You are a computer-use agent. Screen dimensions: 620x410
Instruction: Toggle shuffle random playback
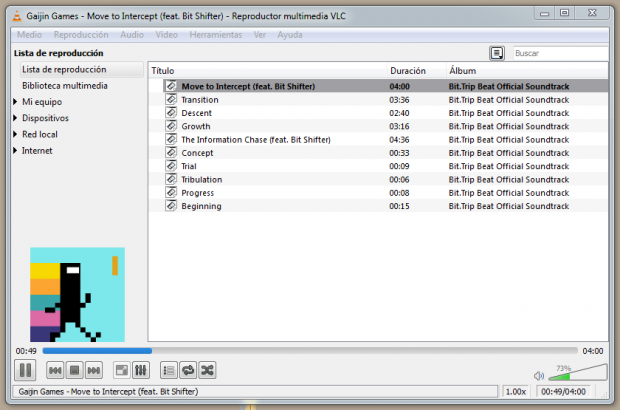pos(207,370)
